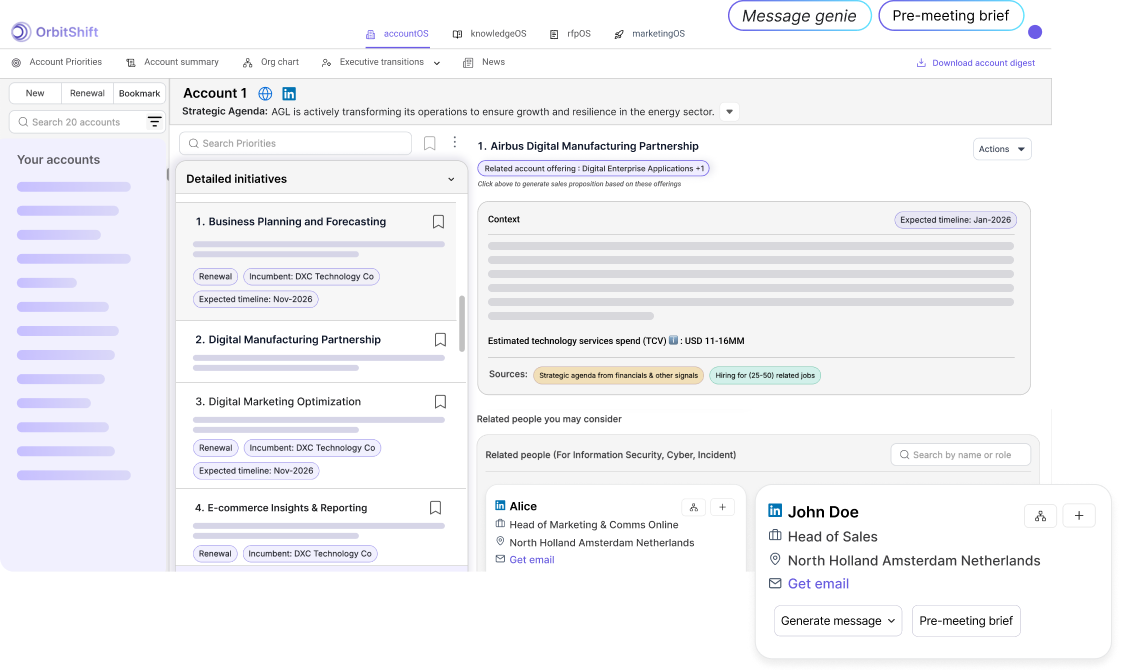Click John Doe's Get email link
Viewport: 1122px width, 670px height.
pyautogui.click(x=818, y=583)
